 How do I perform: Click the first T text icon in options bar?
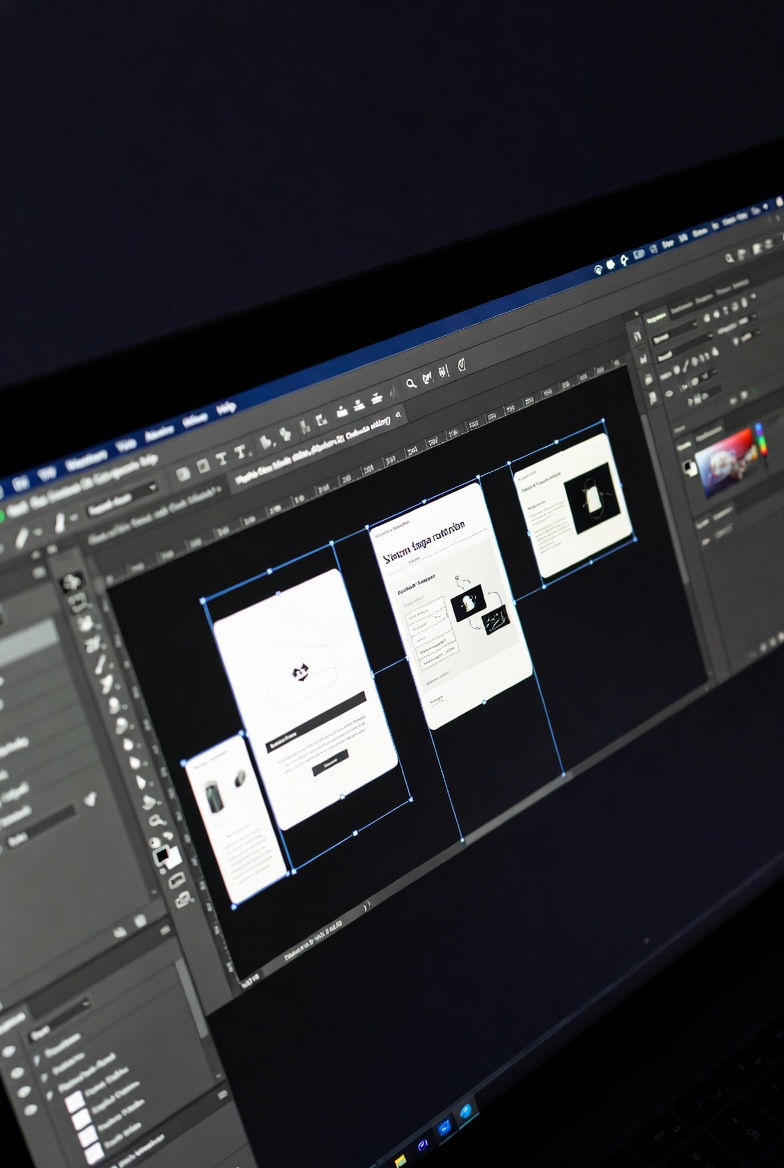[222, 456]
